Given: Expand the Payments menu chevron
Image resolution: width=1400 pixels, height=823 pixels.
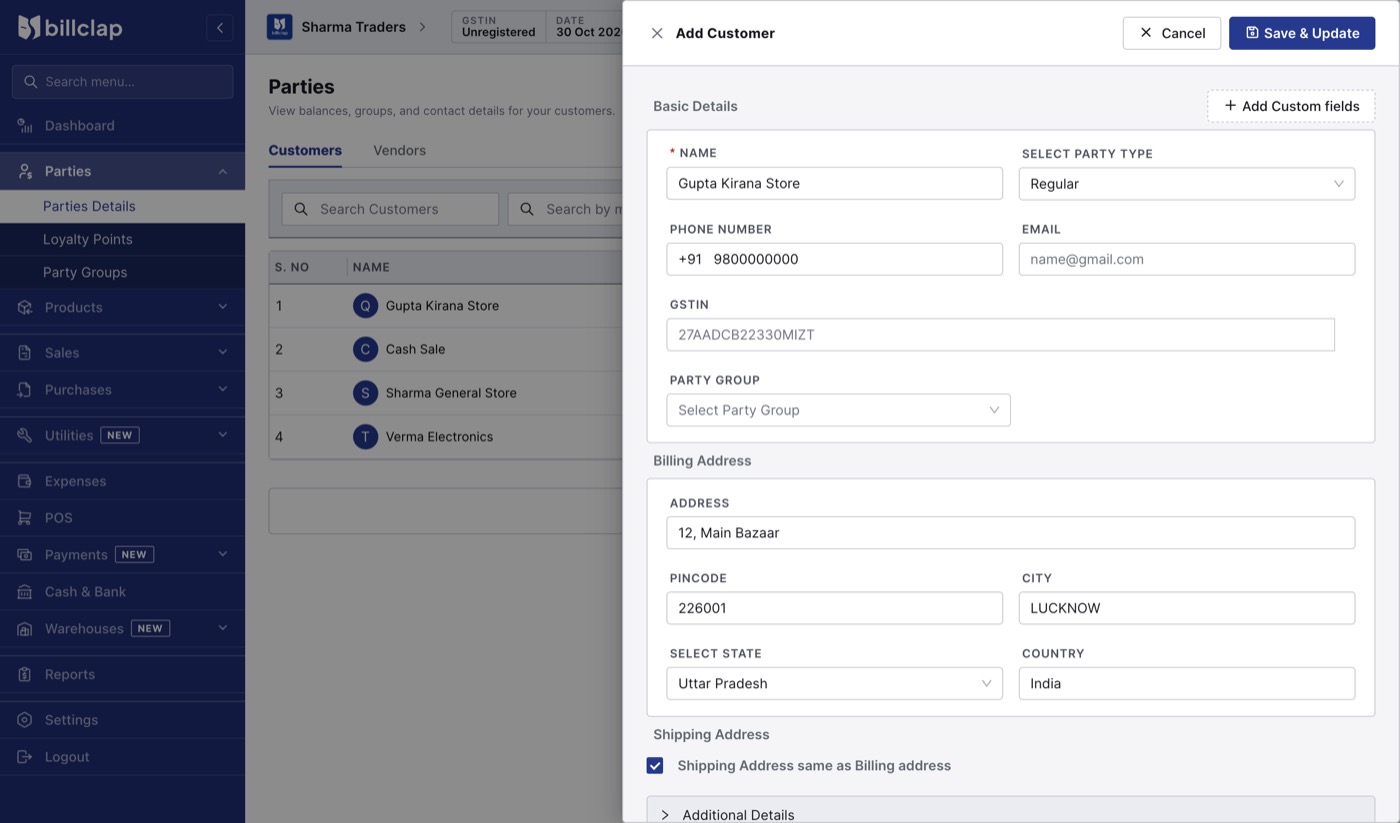Looking at the screenshot, I should pos(222,554).
